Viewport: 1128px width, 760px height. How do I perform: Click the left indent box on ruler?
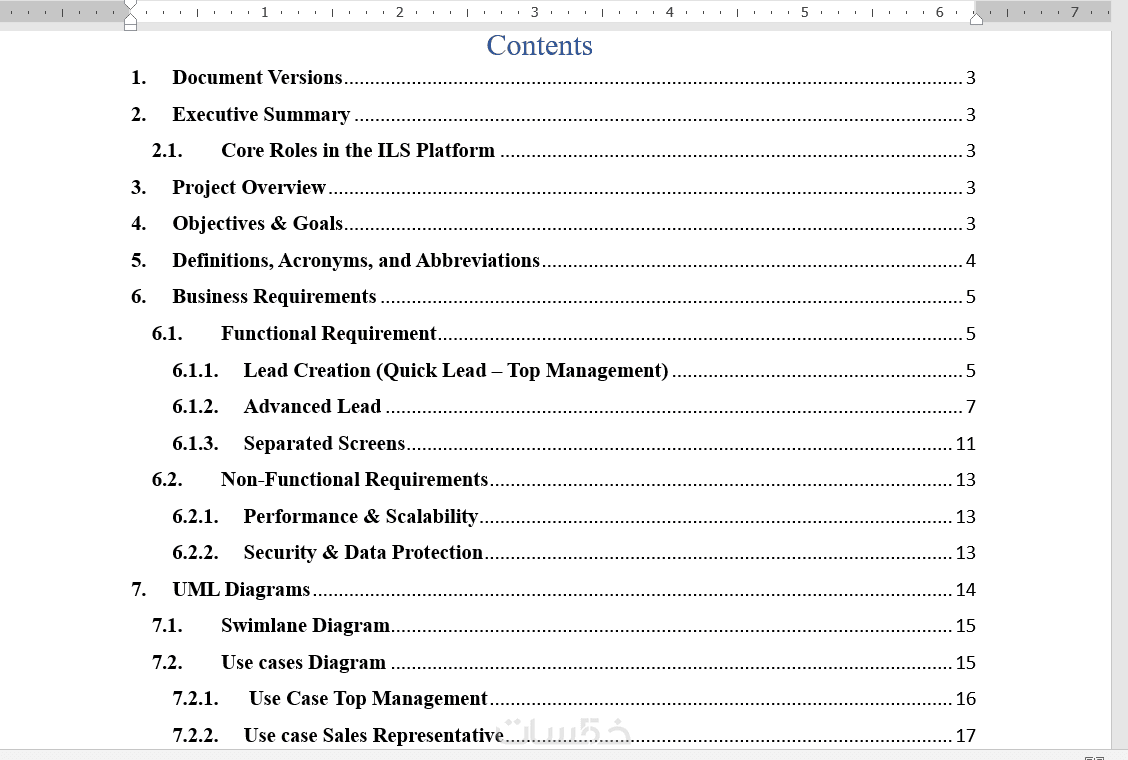[x=130, y=26]
